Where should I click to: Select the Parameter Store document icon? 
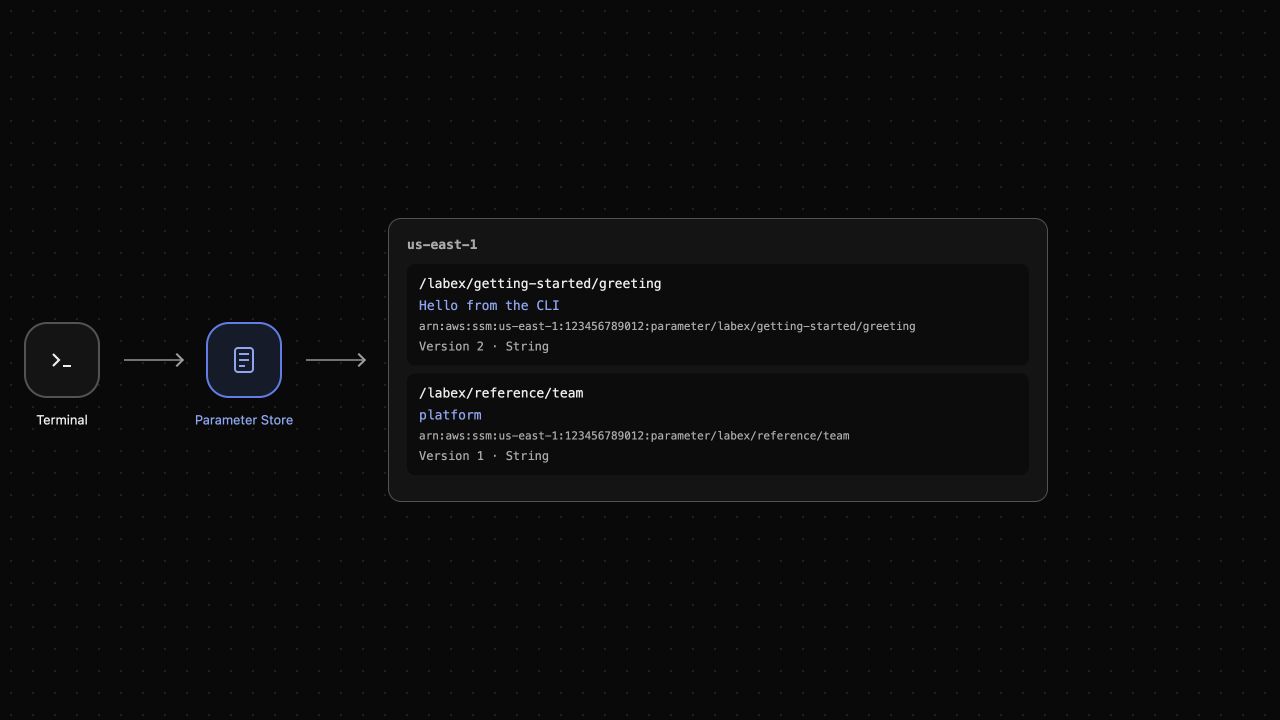pos(244,360)
